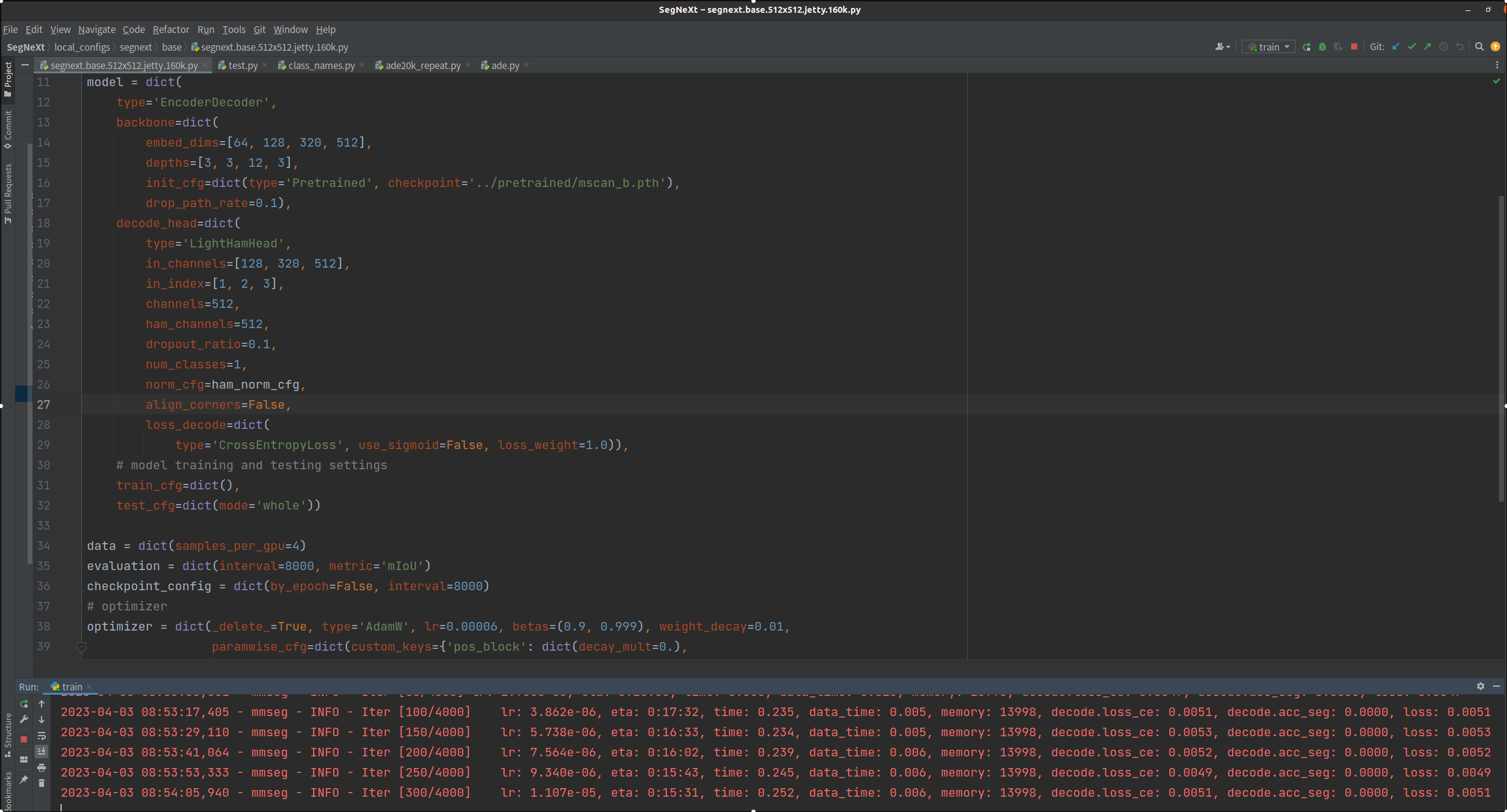Open the Refactor menu
The height and width of the screenshot is (812, 1507).
(171, 29)
